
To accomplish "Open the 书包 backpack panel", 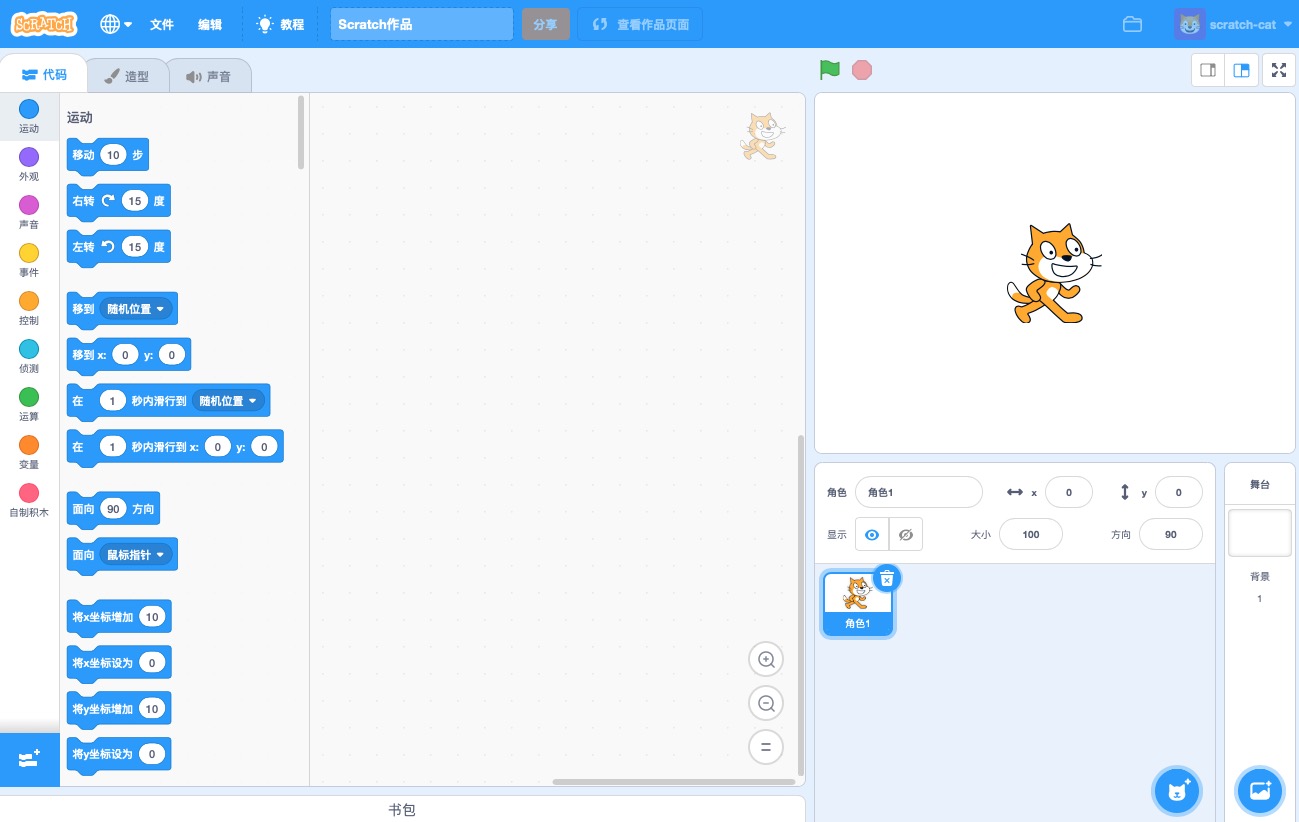I will pos(402,809).
